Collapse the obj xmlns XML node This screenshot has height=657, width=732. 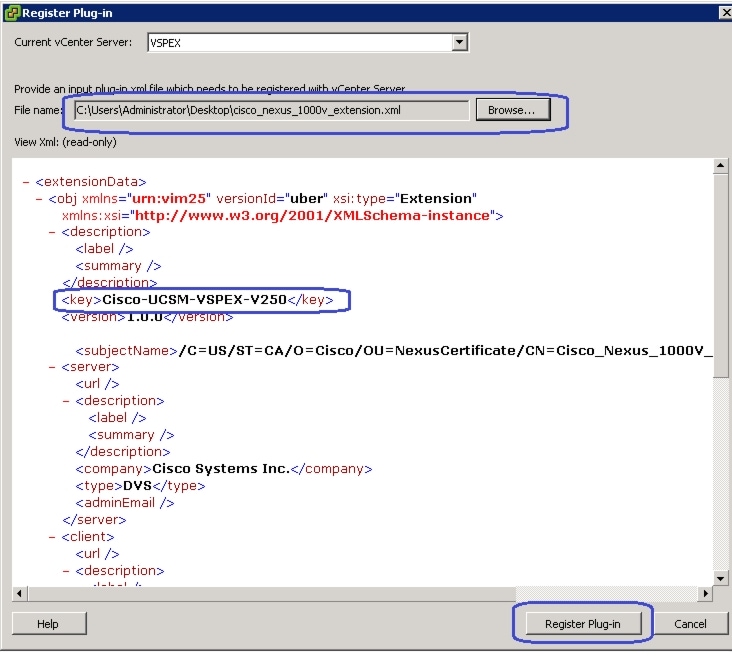pyautogui.click(x=39, y=199)
